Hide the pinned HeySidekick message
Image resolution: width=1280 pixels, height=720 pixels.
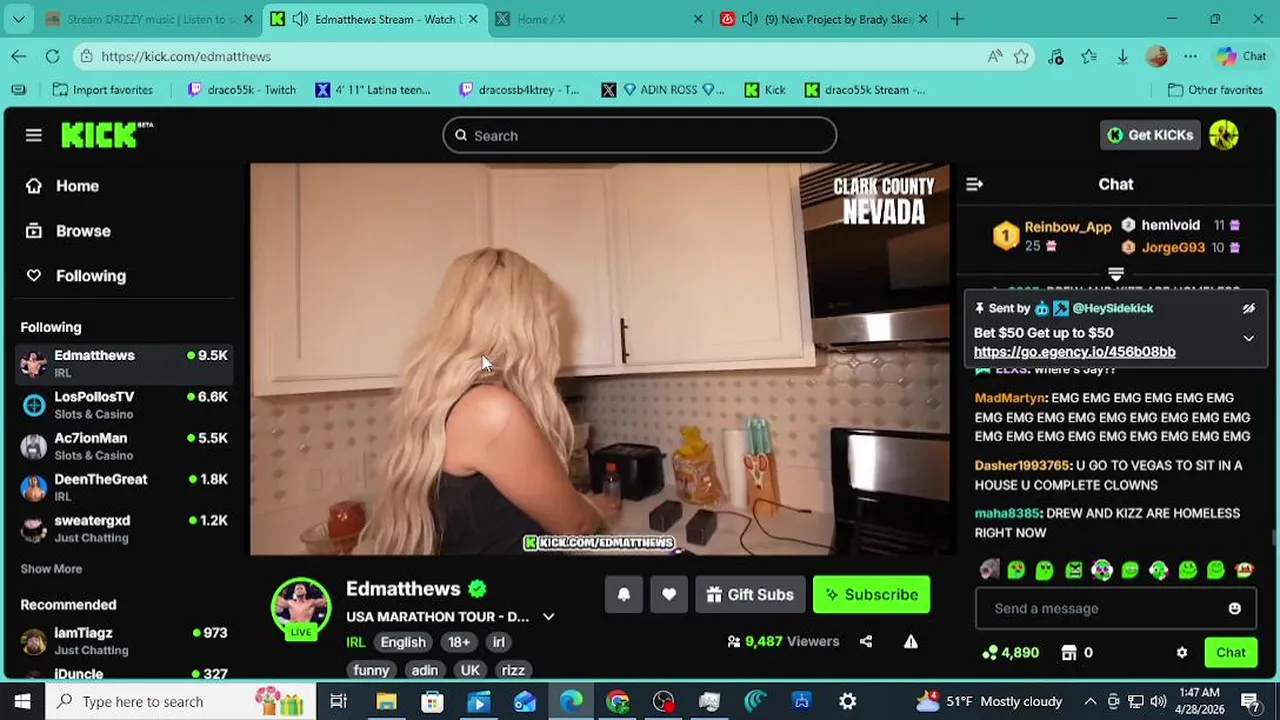coord(1248,309)
